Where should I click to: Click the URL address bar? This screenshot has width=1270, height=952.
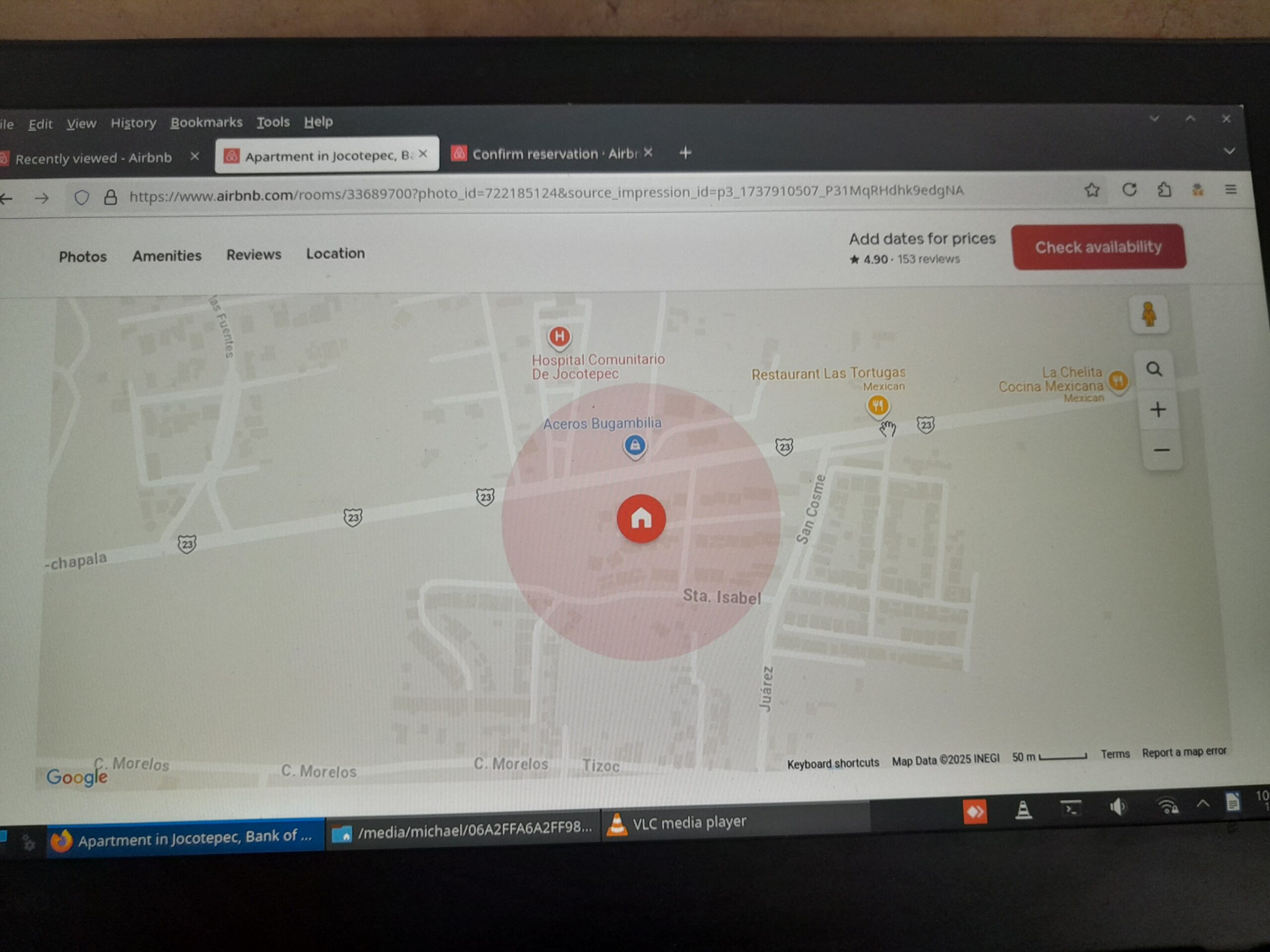tap(545, 193)
